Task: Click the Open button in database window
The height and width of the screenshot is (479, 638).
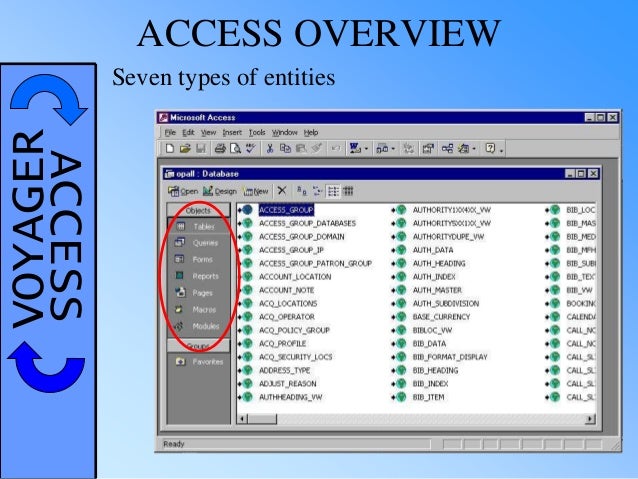Action: (x=183, y=191)
